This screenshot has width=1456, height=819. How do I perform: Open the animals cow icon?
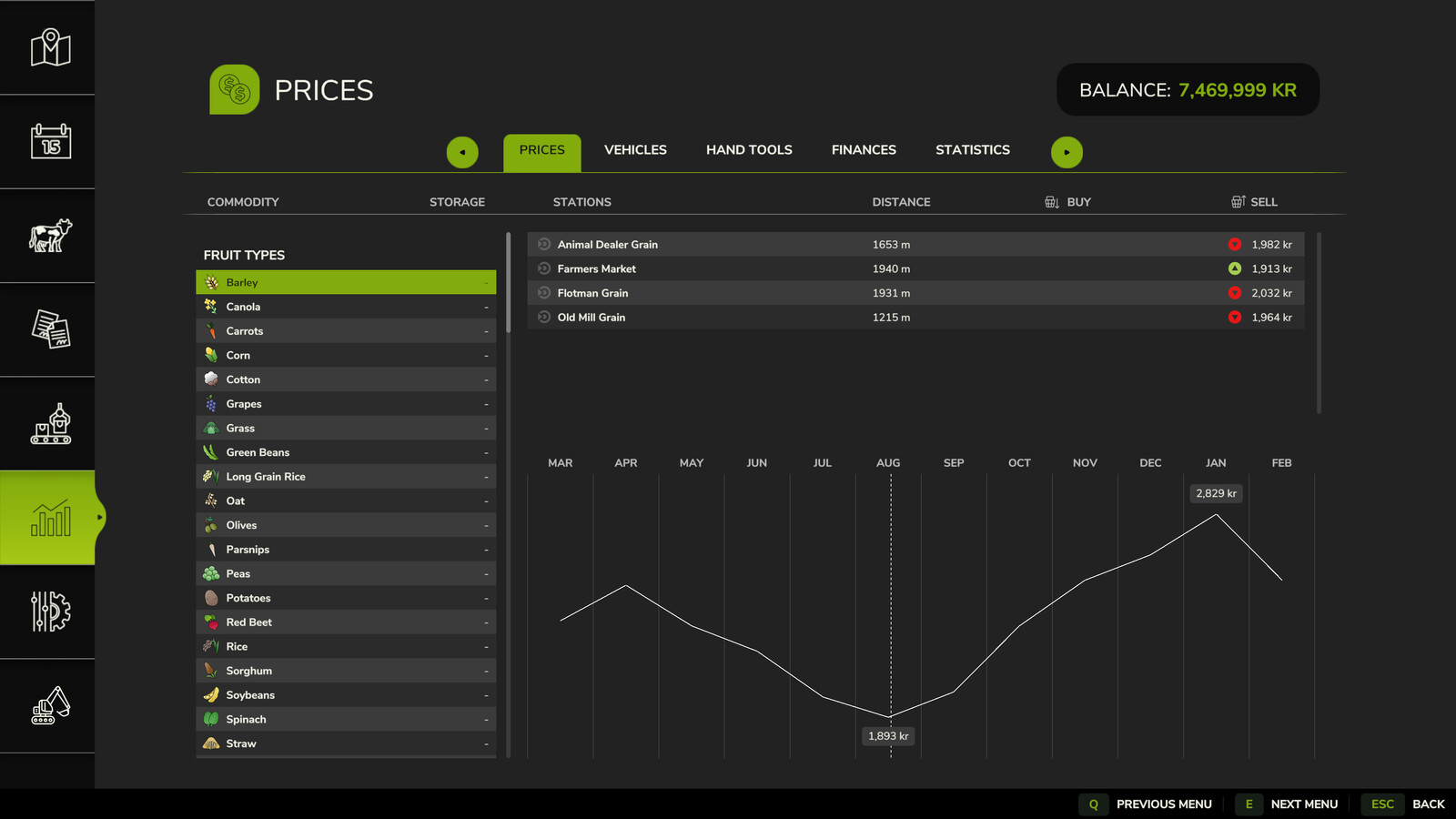coord(50,236)
